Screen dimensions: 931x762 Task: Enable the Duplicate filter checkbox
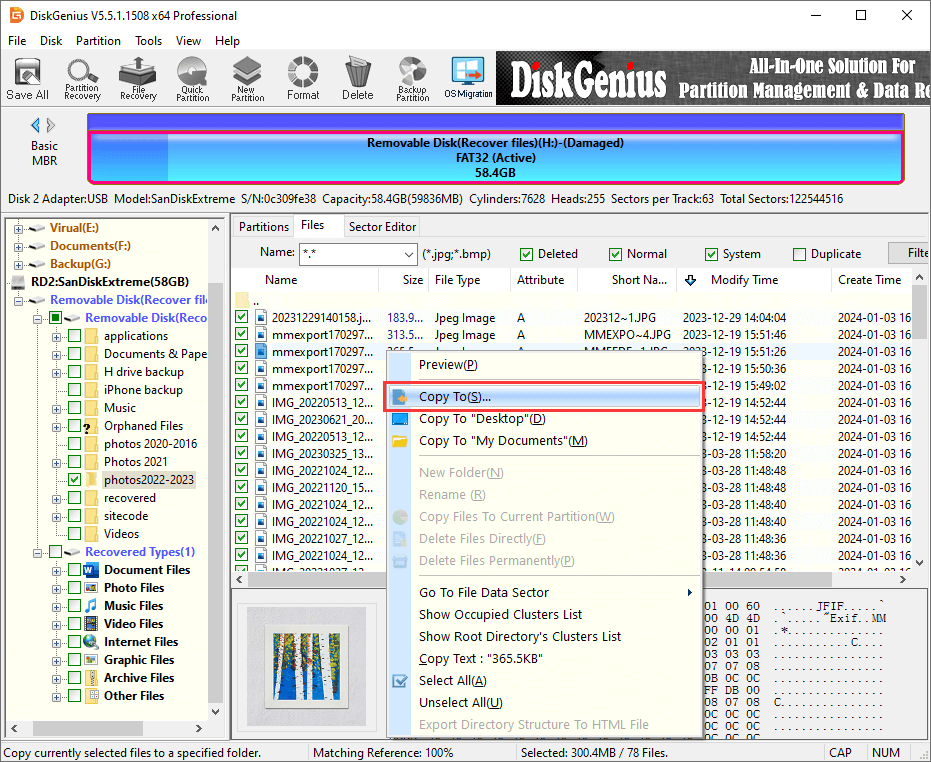[799, 254]
